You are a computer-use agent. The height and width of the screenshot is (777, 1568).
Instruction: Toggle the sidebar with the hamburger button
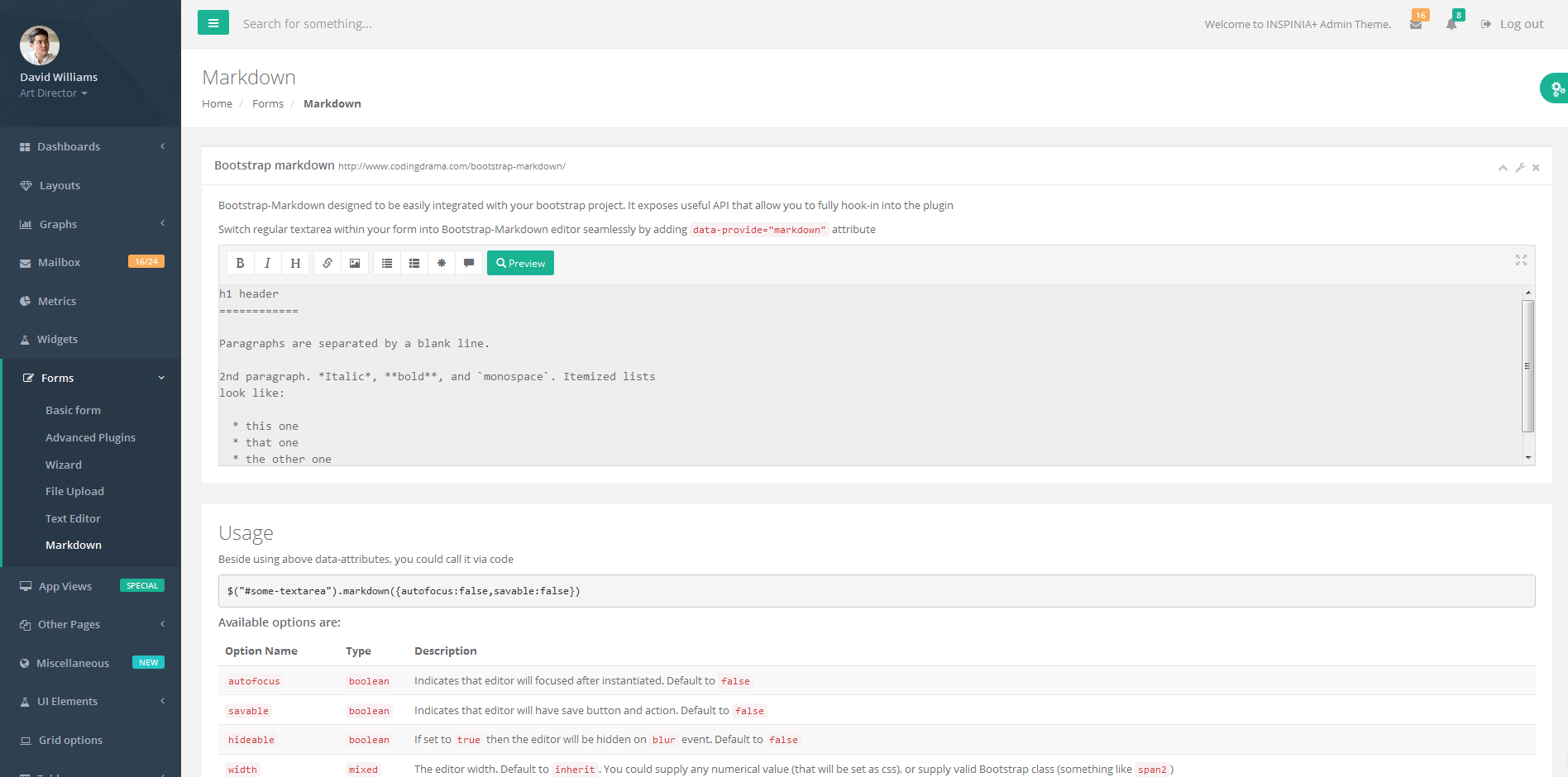tap(213, 23)
